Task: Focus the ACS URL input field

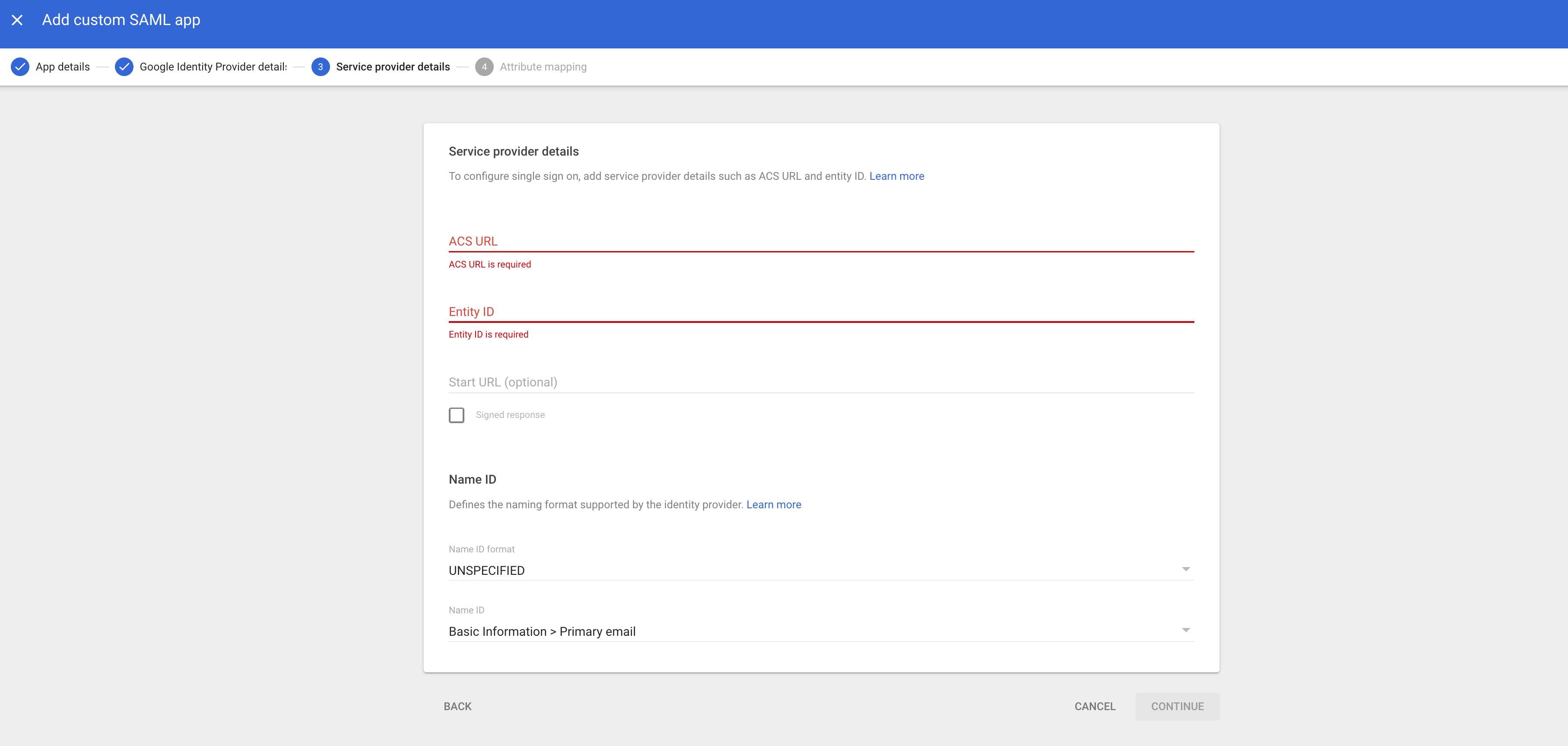Action: point(821,241)
